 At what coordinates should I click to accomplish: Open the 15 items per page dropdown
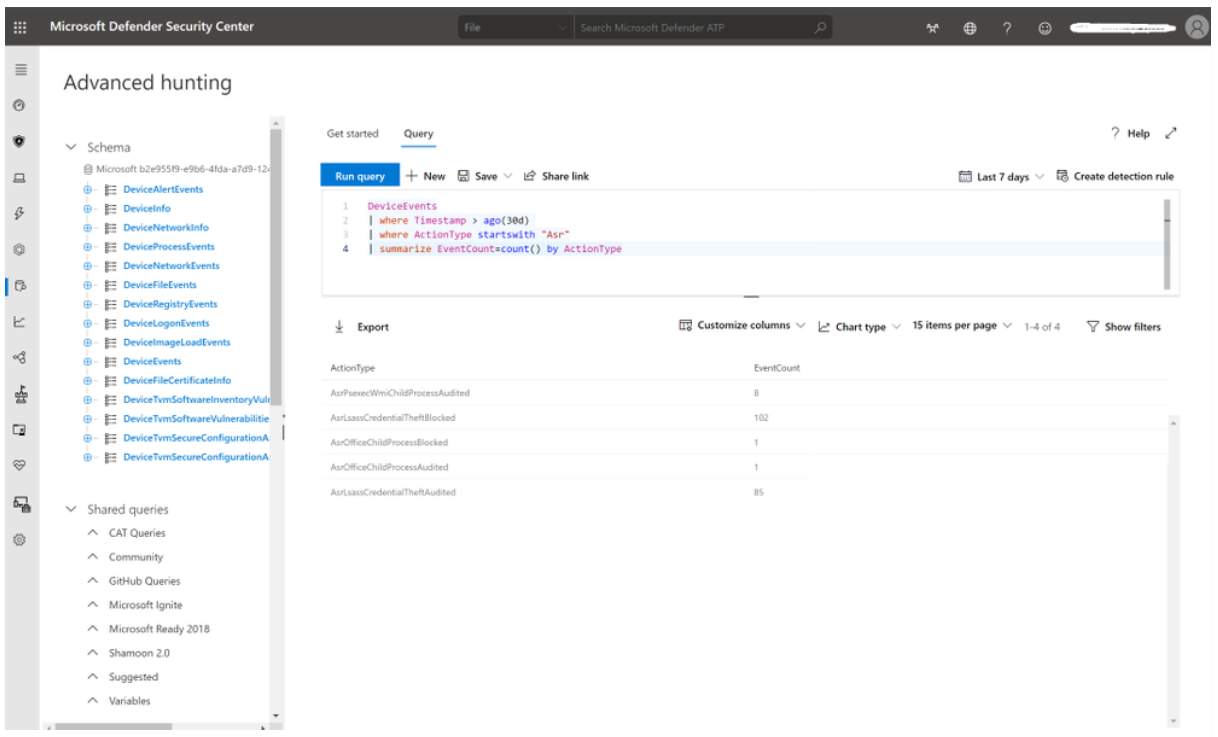[963, 326]
